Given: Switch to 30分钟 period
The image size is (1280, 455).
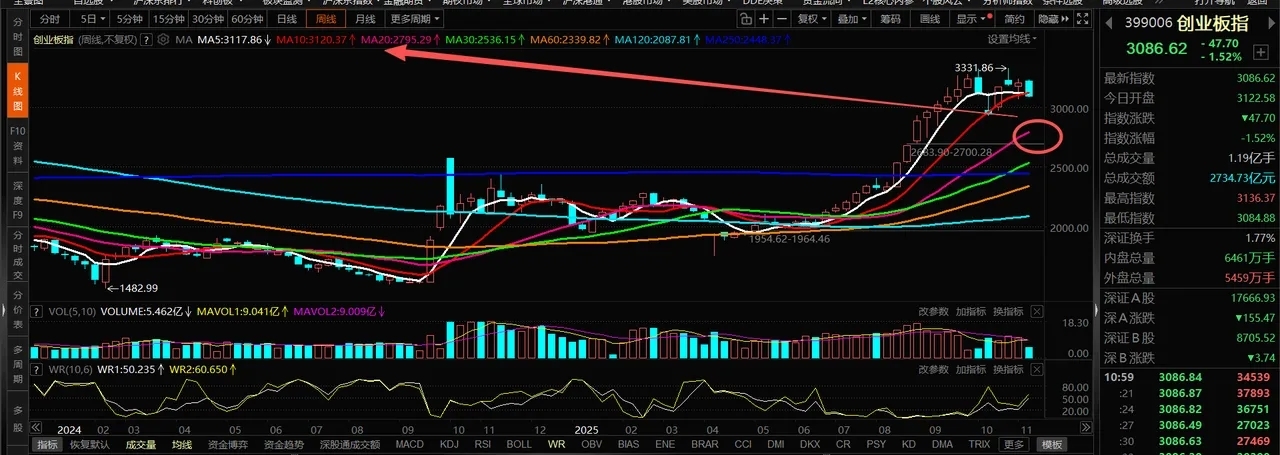Looking at the screenshot, I should pos(207,19).
